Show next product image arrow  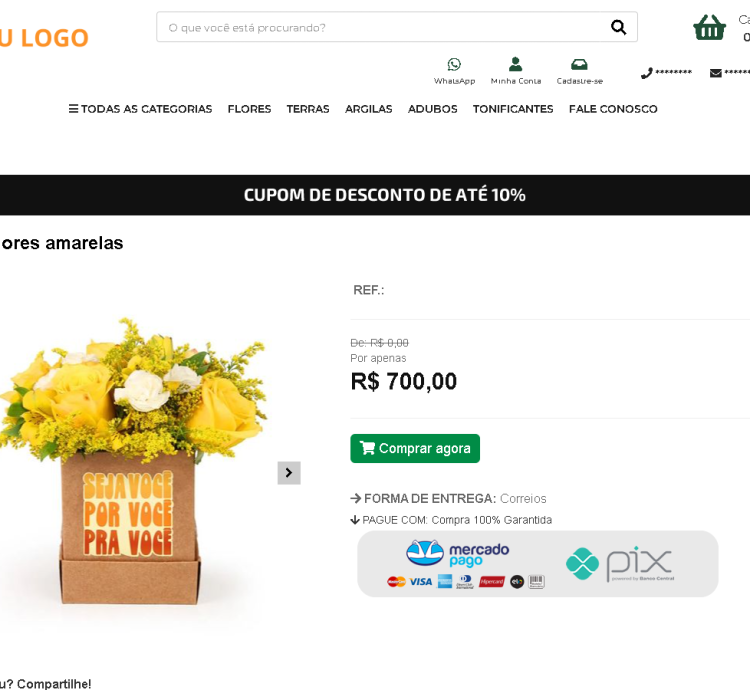tap(289, 473)
